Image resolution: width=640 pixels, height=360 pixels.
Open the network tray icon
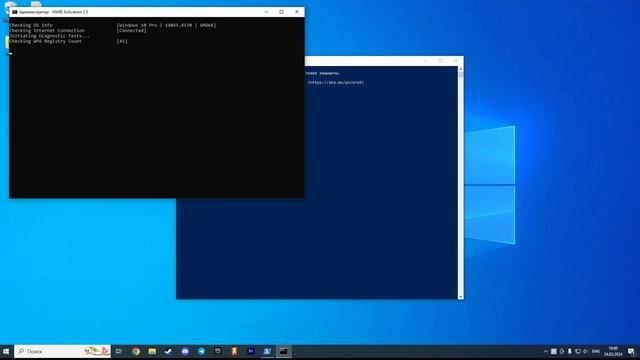click(x=578, y=351)
